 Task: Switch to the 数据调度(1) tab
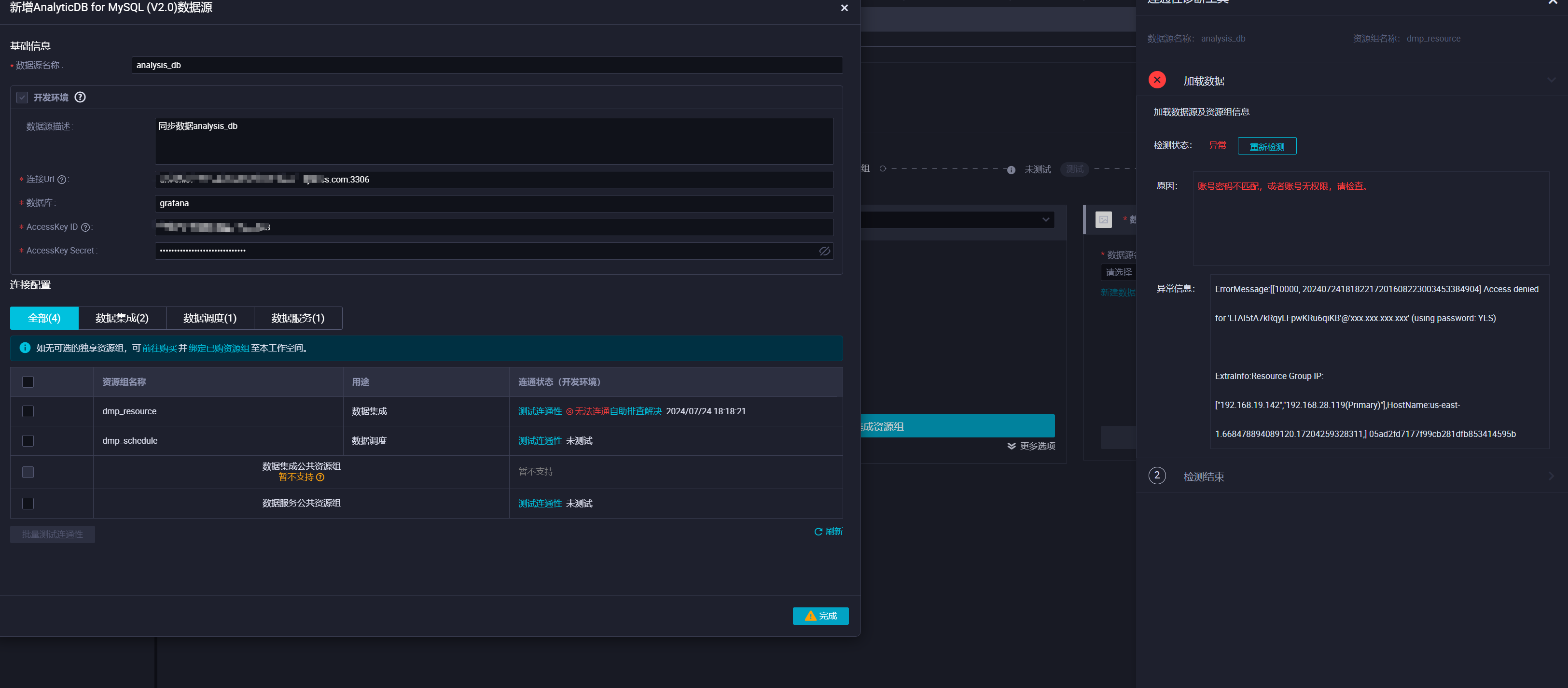click(x=210, y=318)
